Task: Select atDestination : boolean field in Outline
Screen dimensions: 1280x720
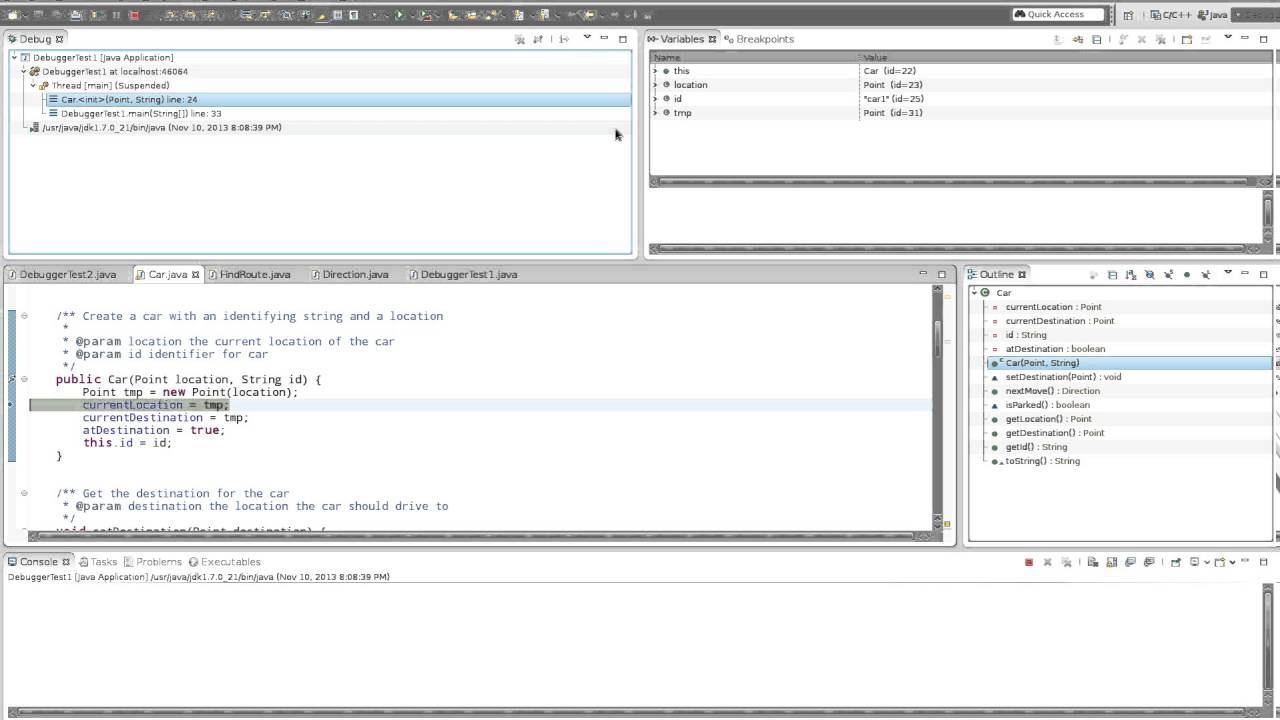Action: tap(1055, 349)
